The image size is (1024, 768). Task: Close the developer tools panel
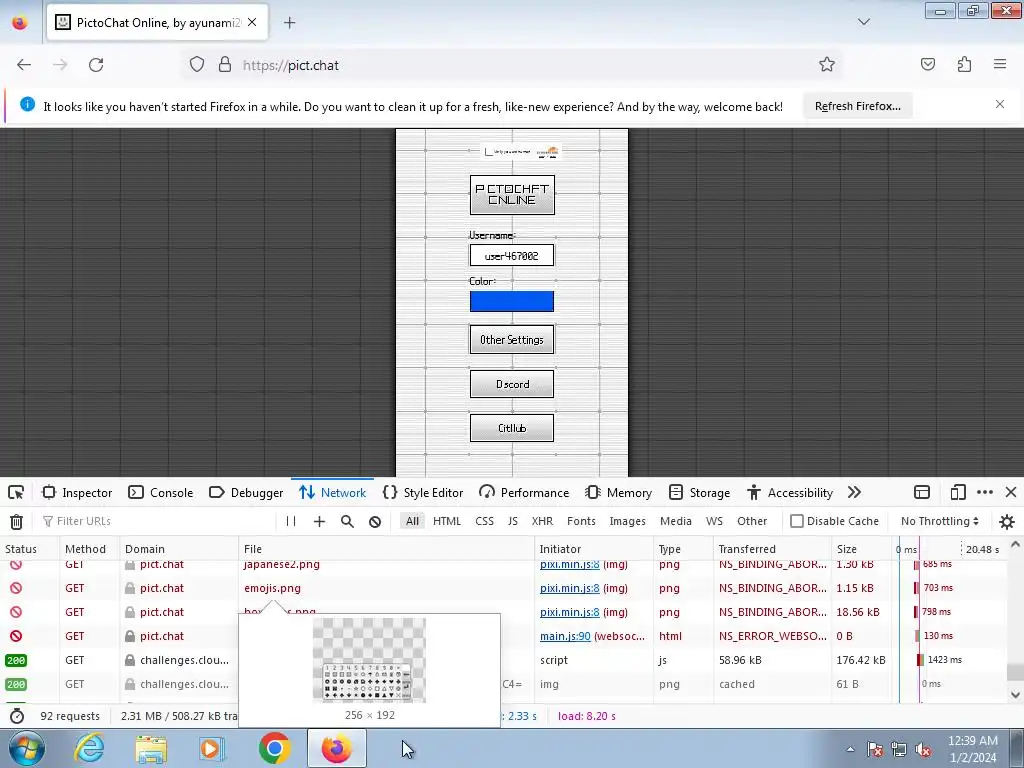tap(1011, 492)
